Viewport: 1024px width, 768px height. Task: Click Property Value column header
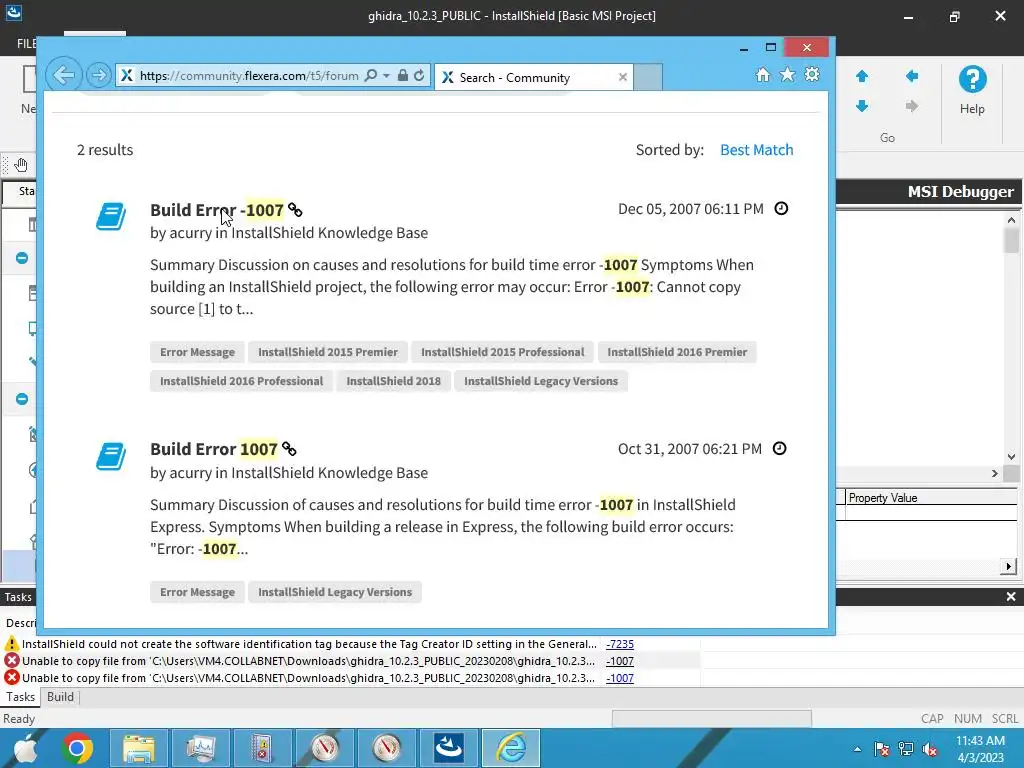pos(931,498)
